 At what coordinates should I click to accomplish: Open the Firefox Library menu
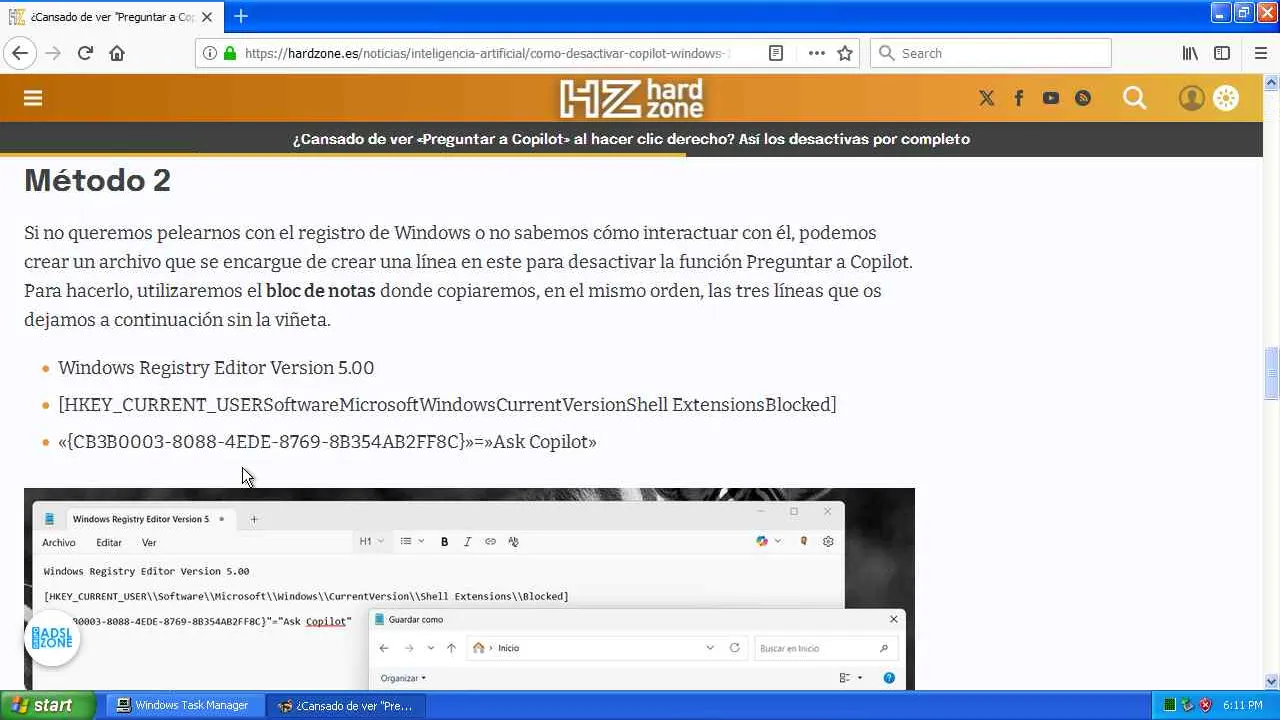coord(1190,53)
